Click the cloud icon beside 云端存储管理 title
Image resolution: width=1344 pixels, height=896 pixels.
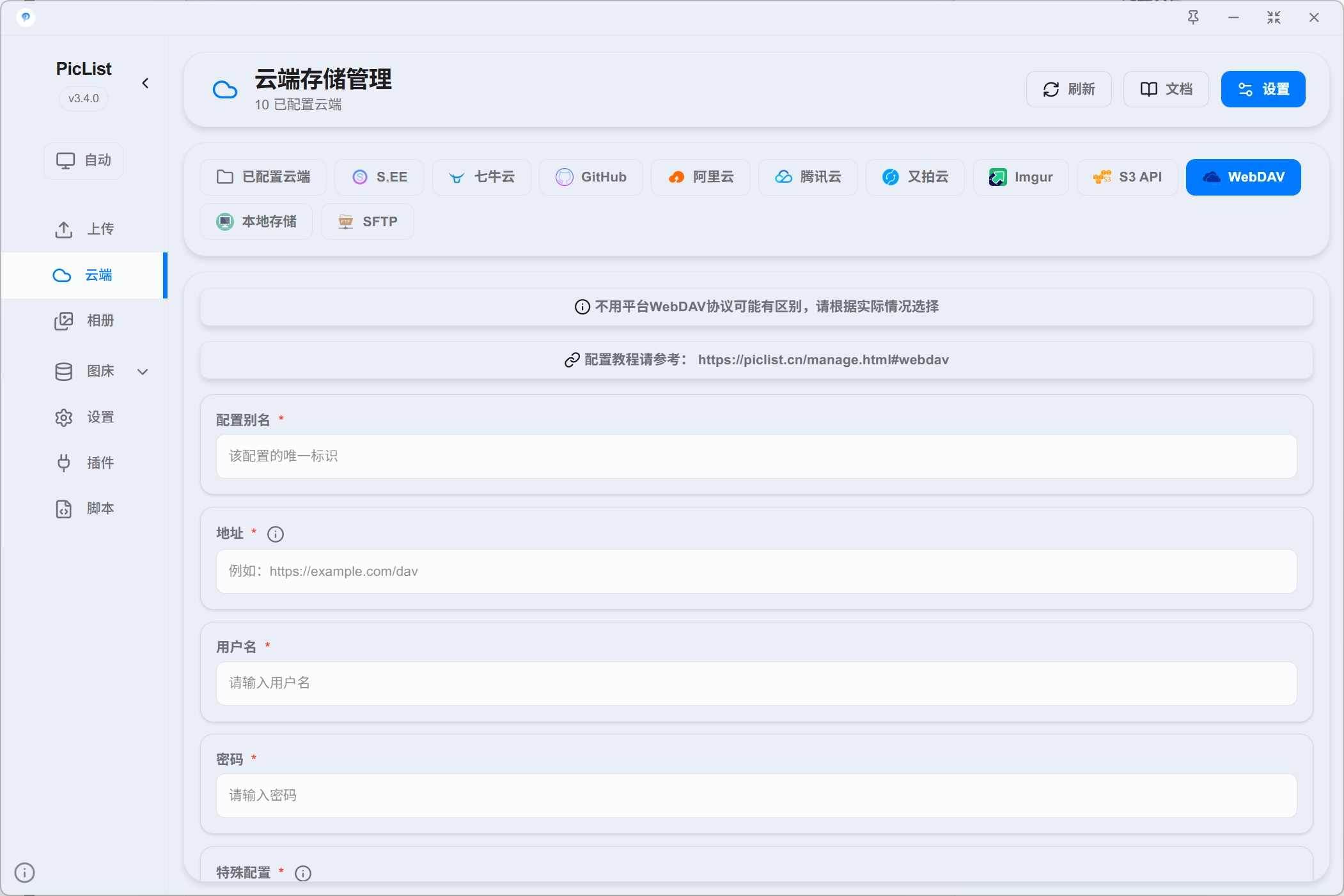coord(224,89)
